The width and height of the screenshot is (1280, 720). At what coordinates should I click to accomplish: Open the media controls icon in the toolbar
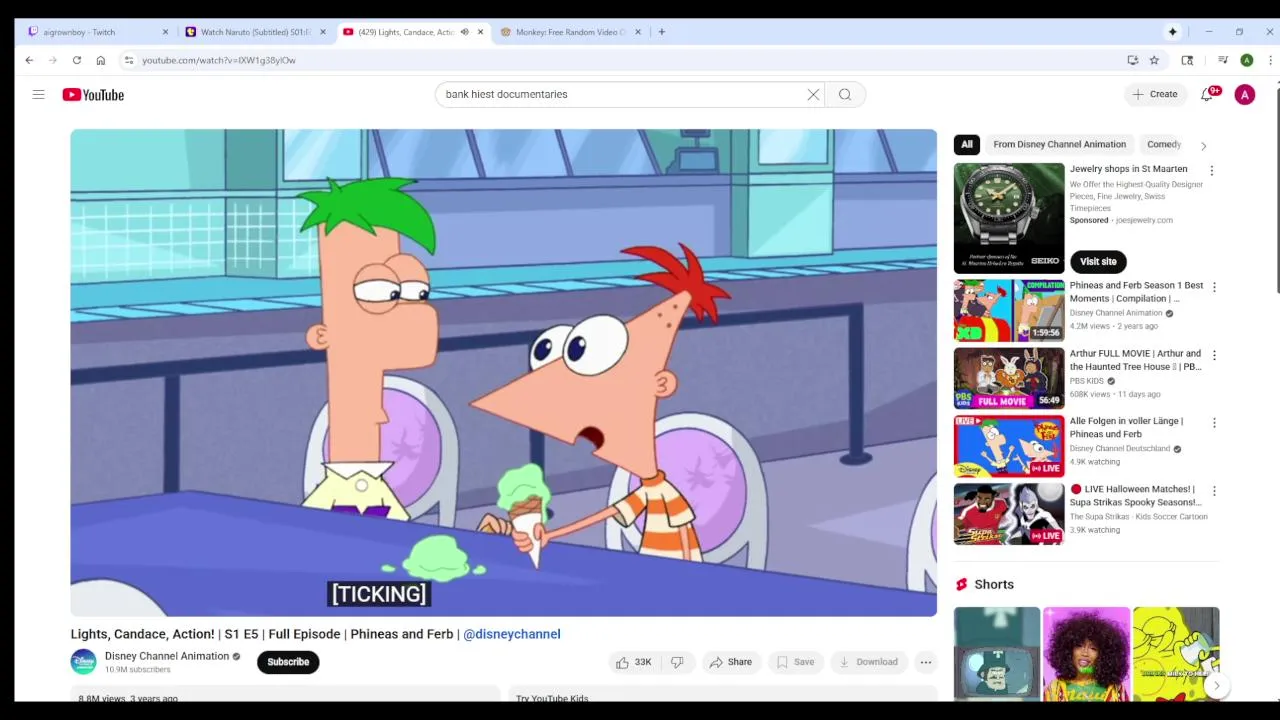coord(1222,60)
